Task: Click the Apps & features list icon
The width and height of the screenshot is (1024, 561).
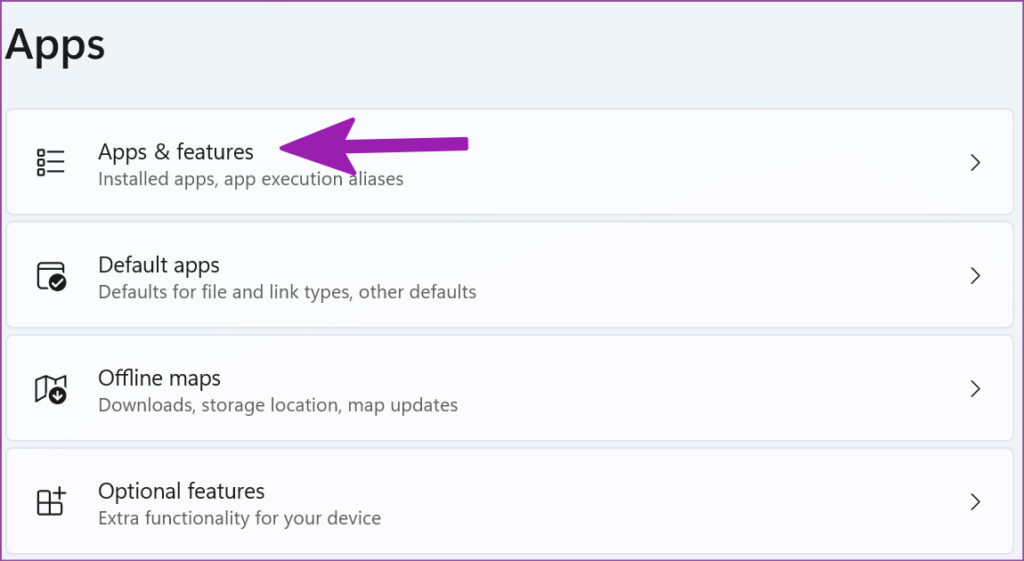Action: (50, 162)
